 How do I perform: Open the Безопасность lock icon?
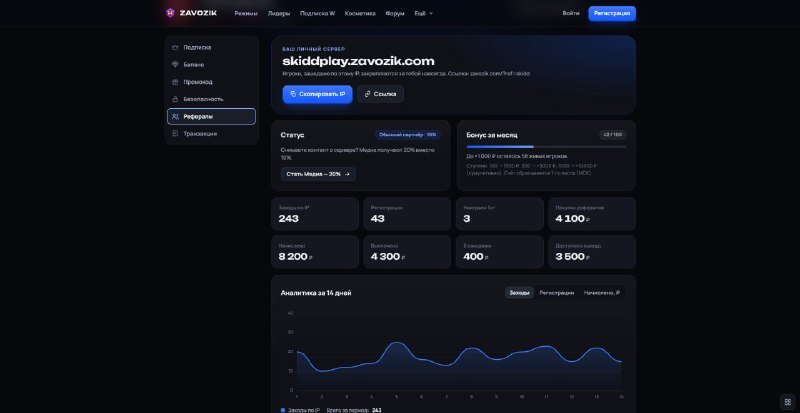[x=175, y=99]
